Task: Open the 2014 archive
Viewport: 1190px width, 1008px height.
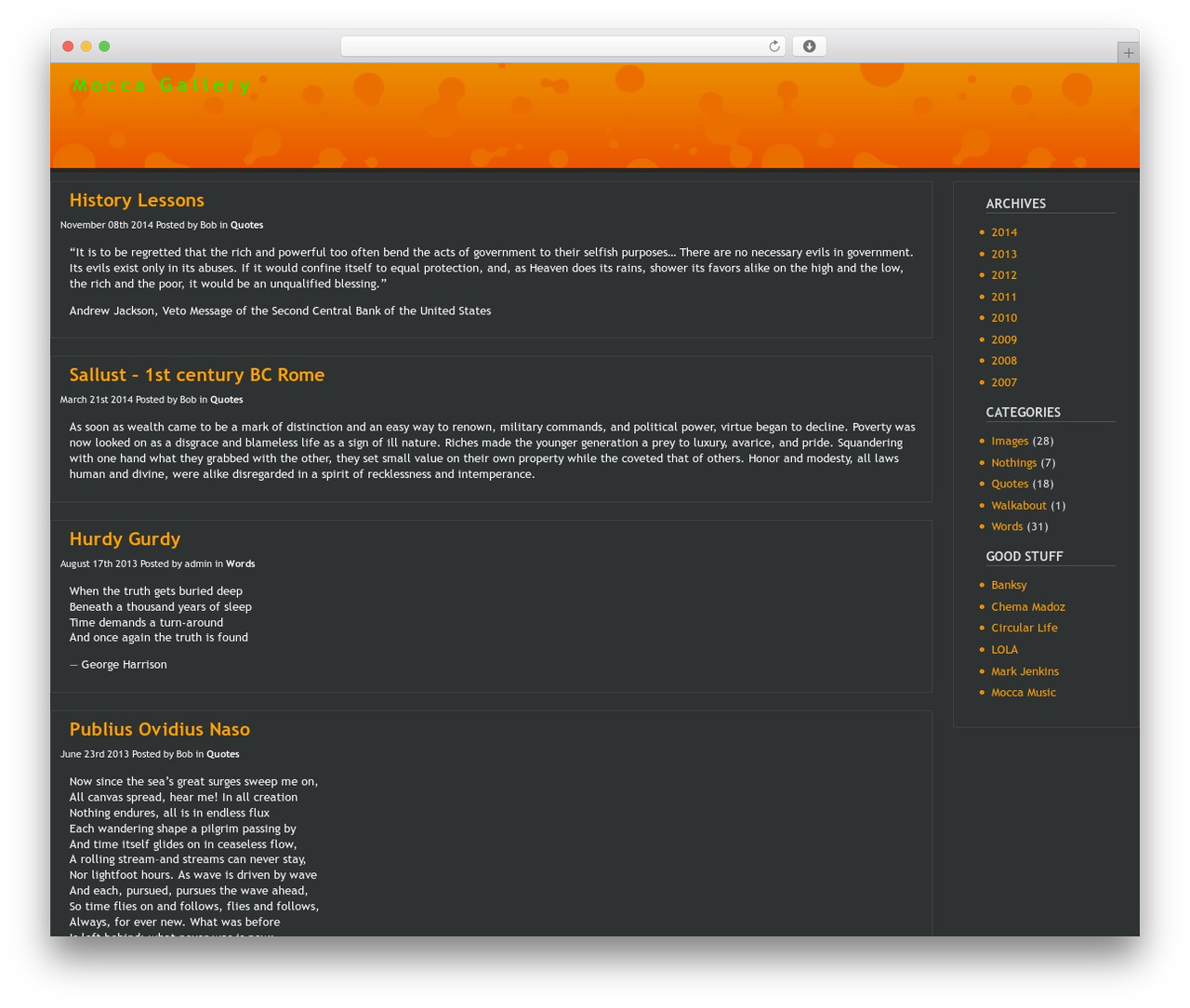Action: [x=1004, y=232]
